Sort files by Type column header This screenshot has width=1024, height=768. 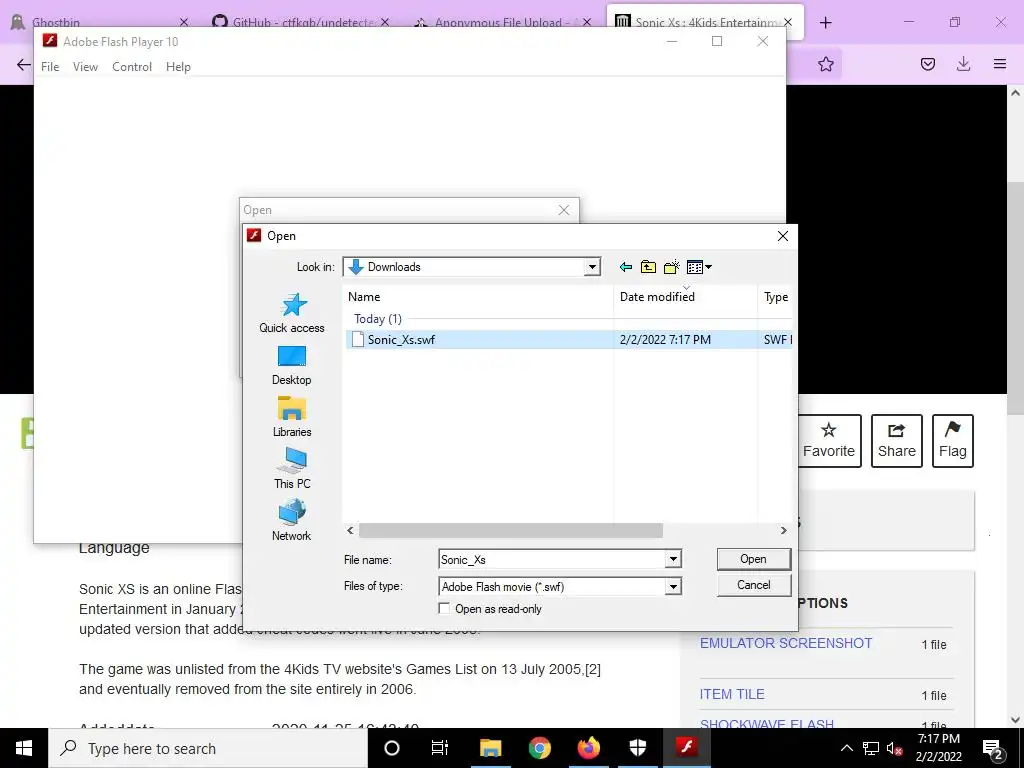(x=776, y=297)
